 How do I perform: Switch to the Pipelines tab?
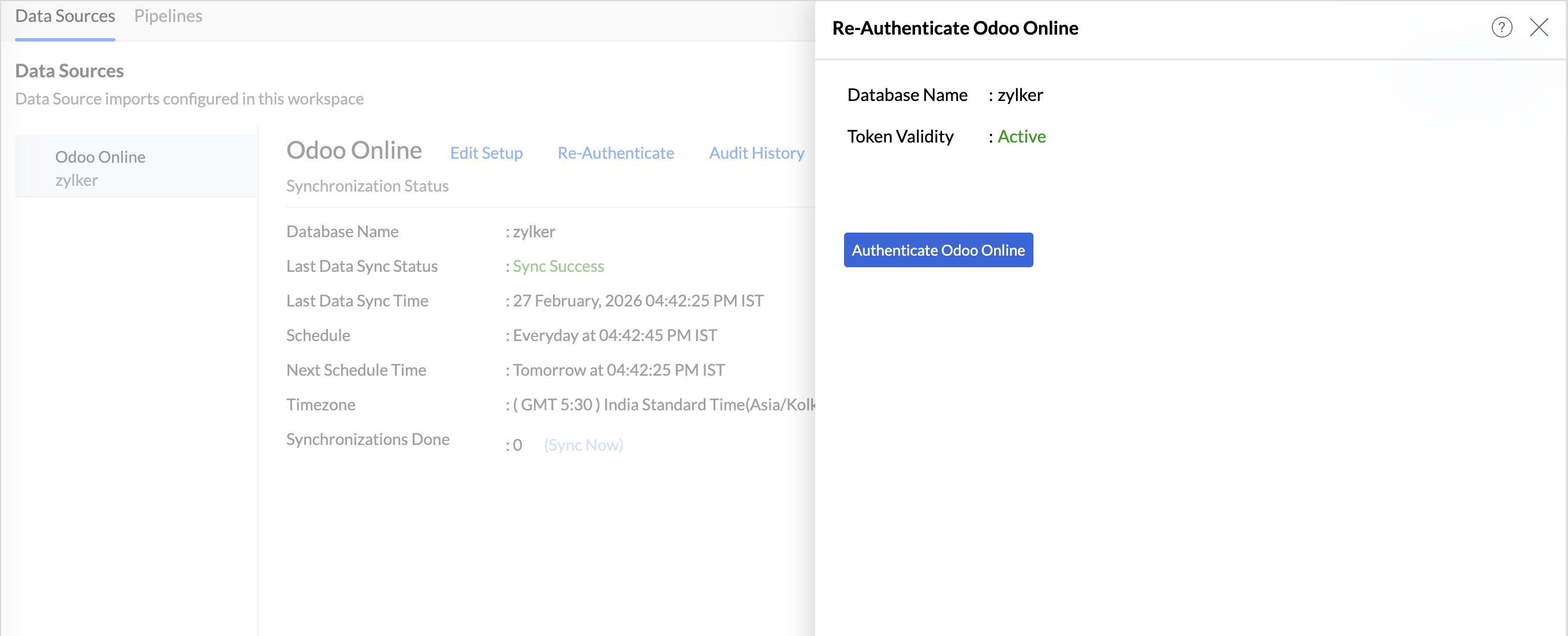pos(168,16)
